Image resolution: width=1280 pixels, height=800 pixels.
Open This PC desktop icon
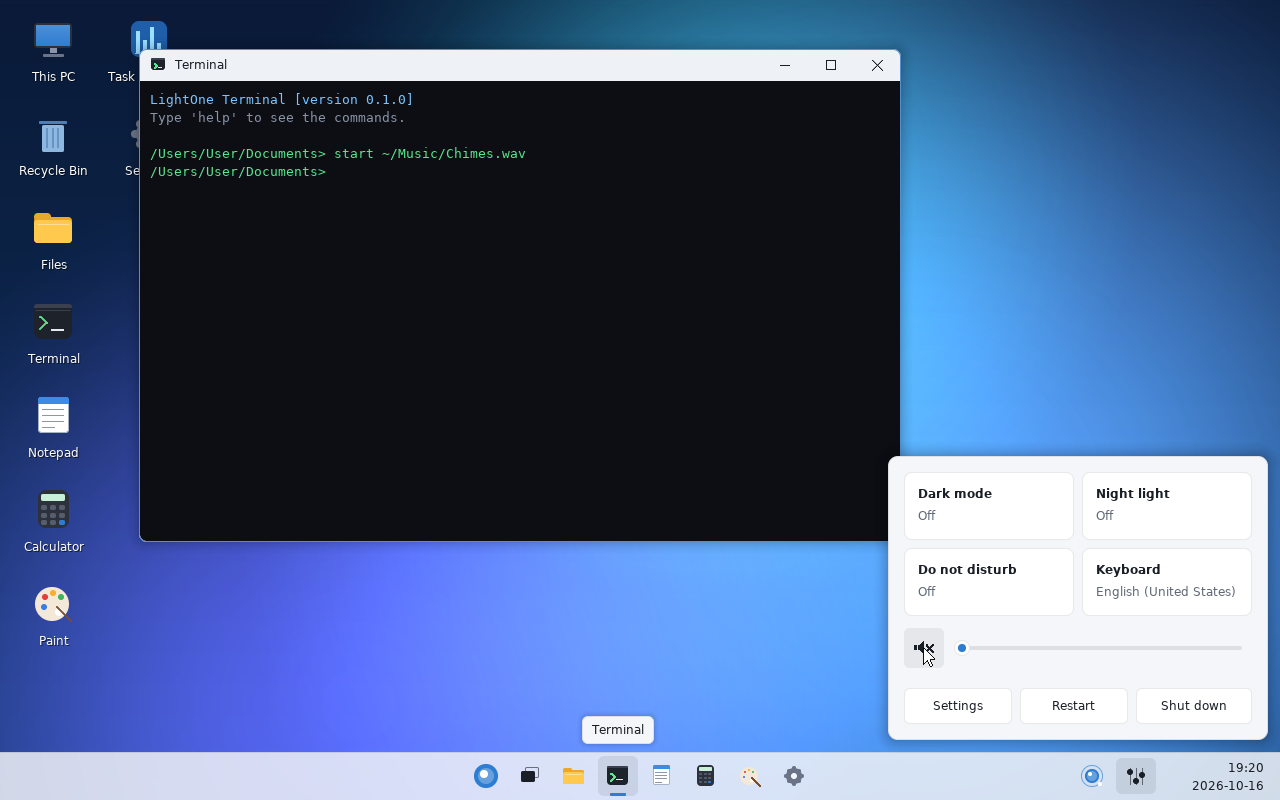(x=53, y=52)
